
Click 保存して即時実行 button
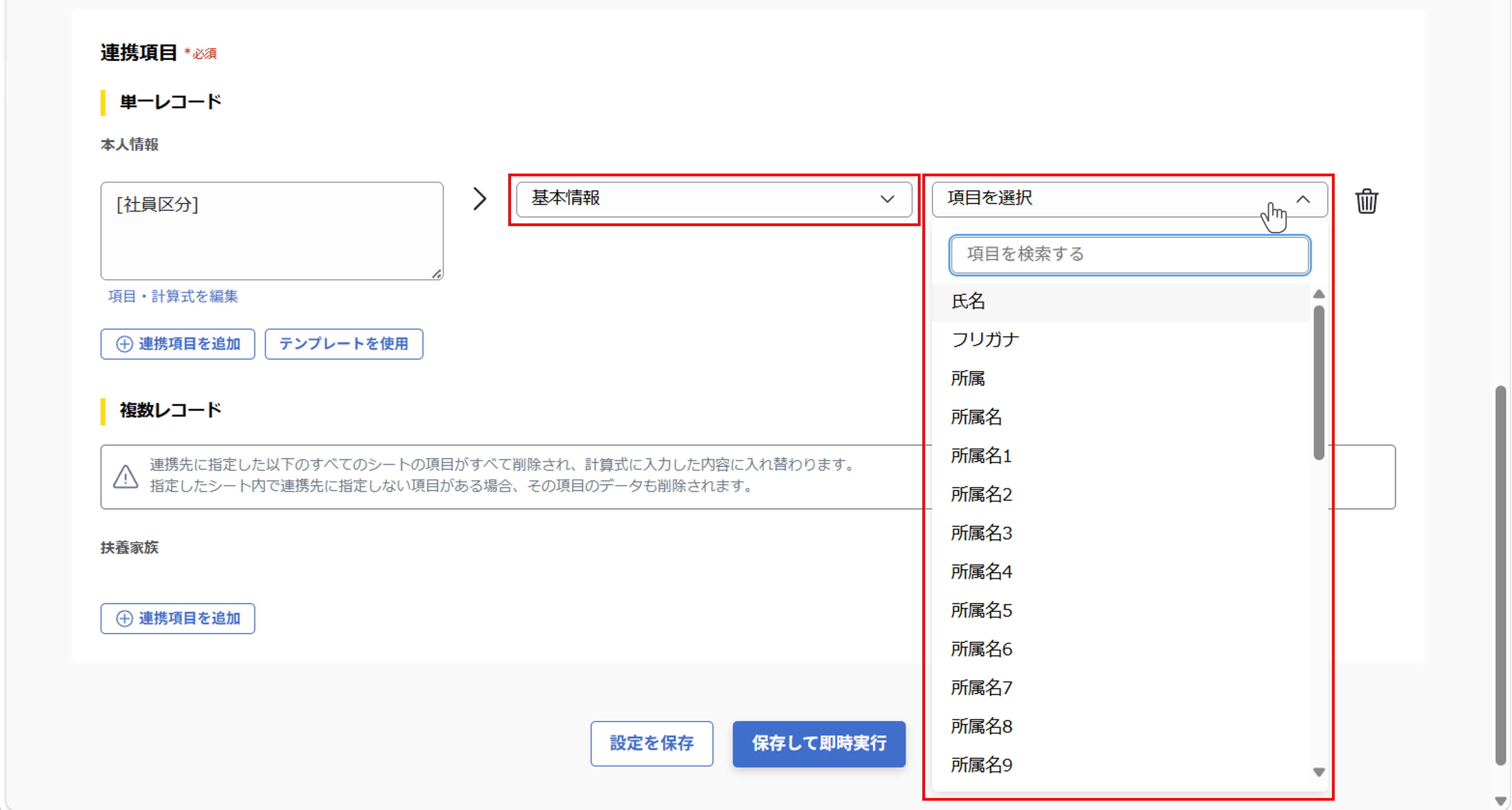click(819, 744)
